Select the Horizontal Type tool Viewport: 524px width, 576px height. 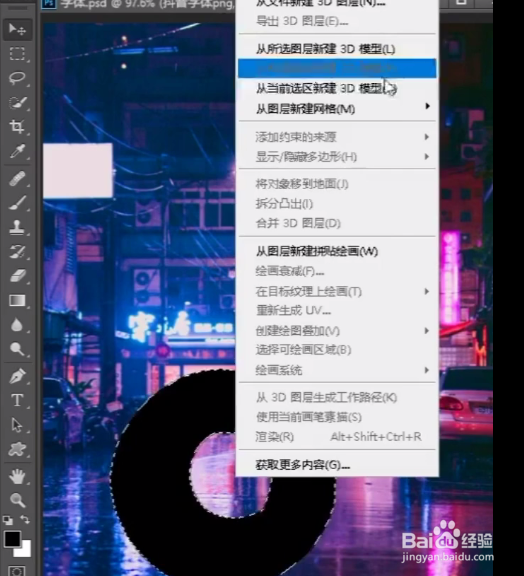click(x=17, y=400)
